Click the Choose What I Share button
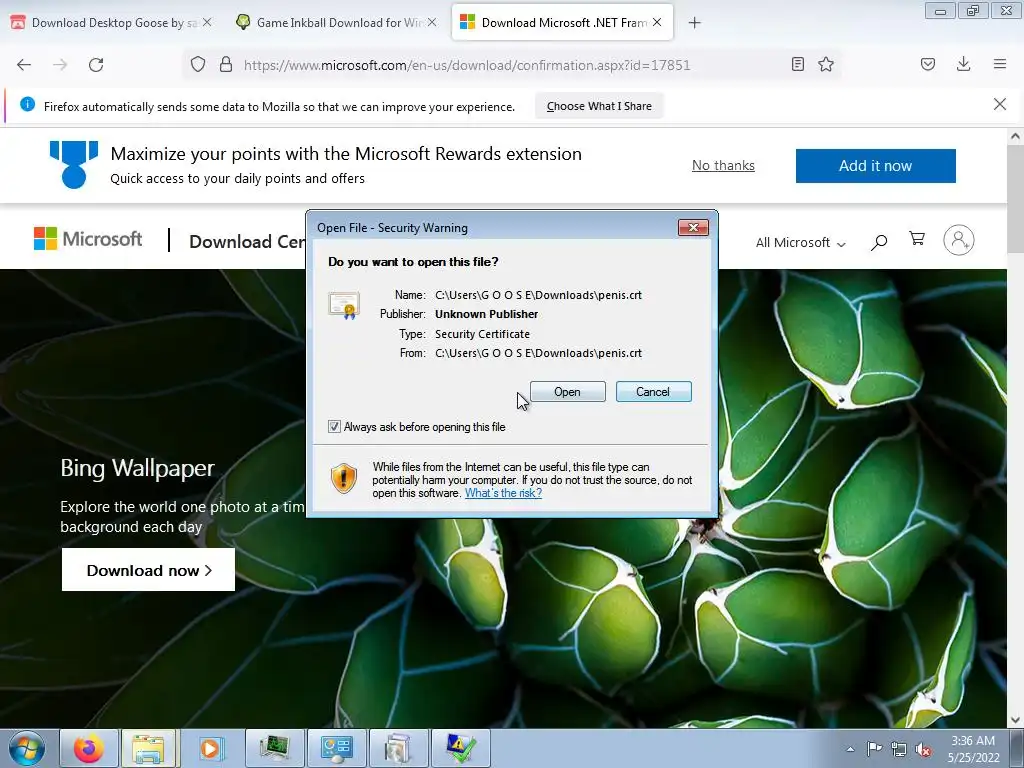The width and height of the screenshot is (1024, 768). pos(599,106)
